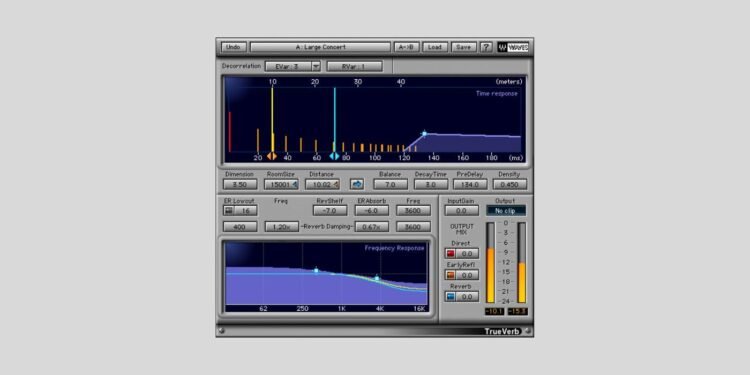Open the 'A: Large Concert' preset menu

[320, 47]
